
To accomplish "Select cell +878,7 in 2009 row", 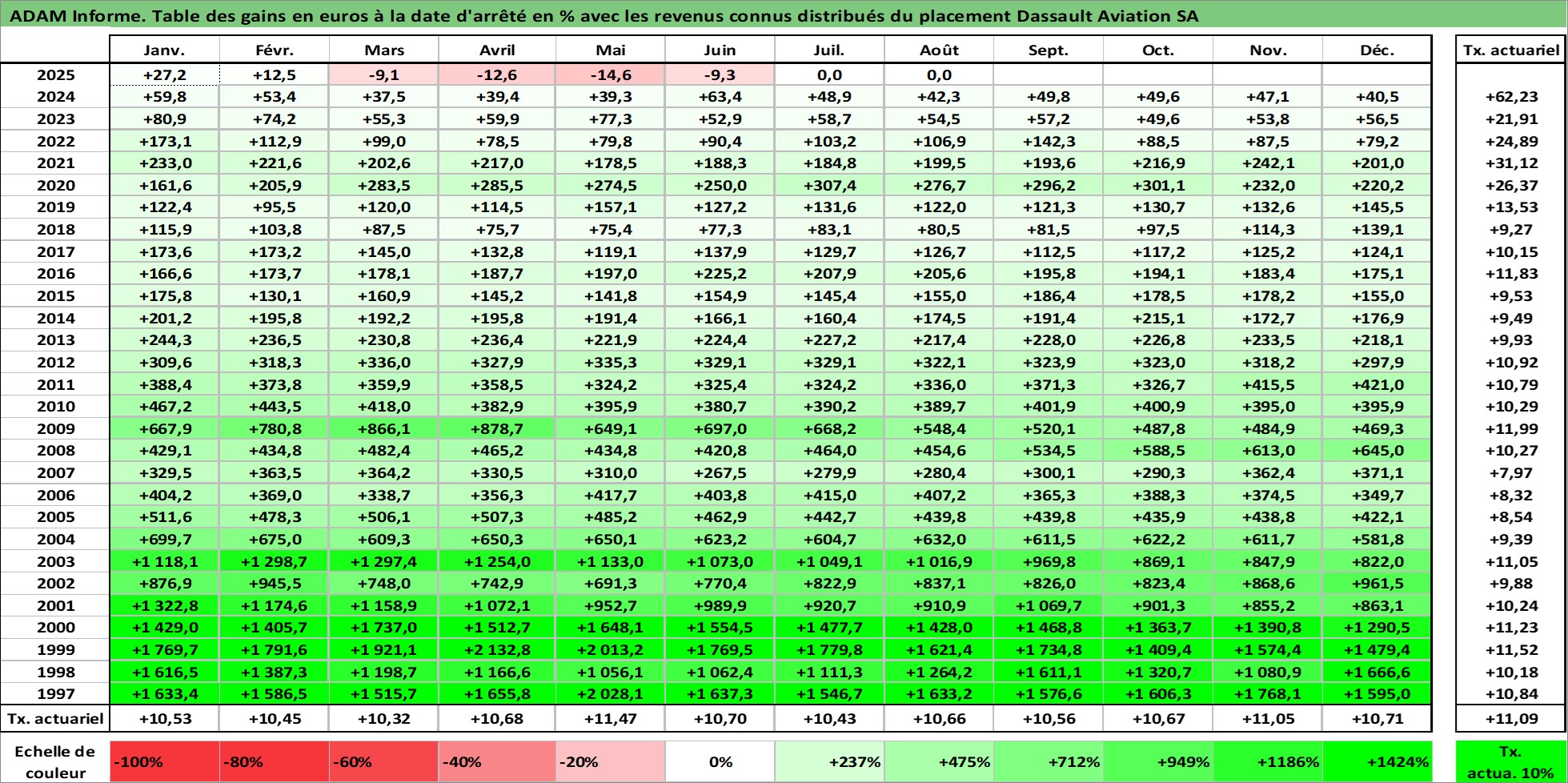I will tap(497, 428).
